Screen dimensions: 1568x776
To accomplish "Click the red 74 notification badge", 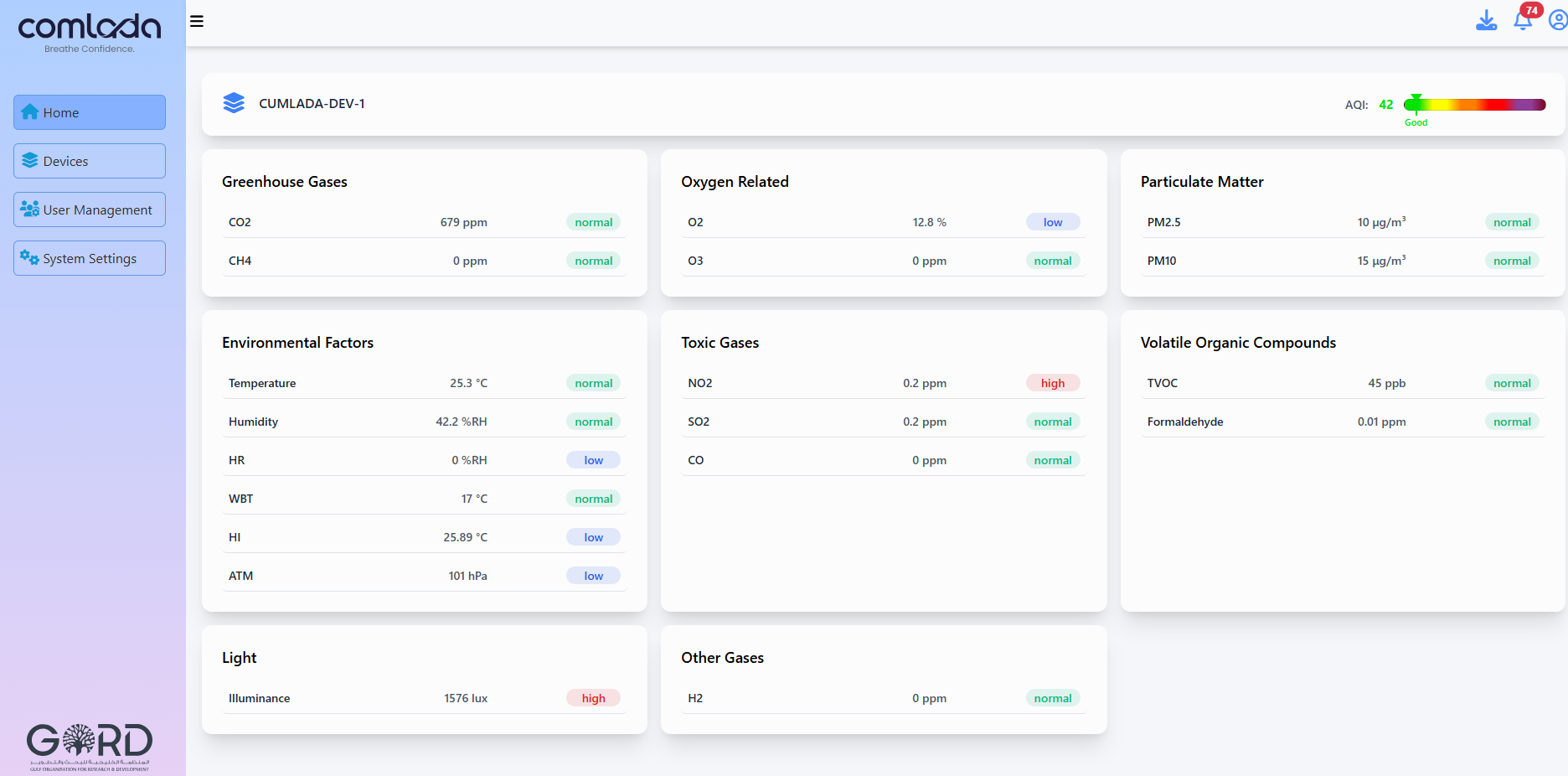I will click(1531, 10).
